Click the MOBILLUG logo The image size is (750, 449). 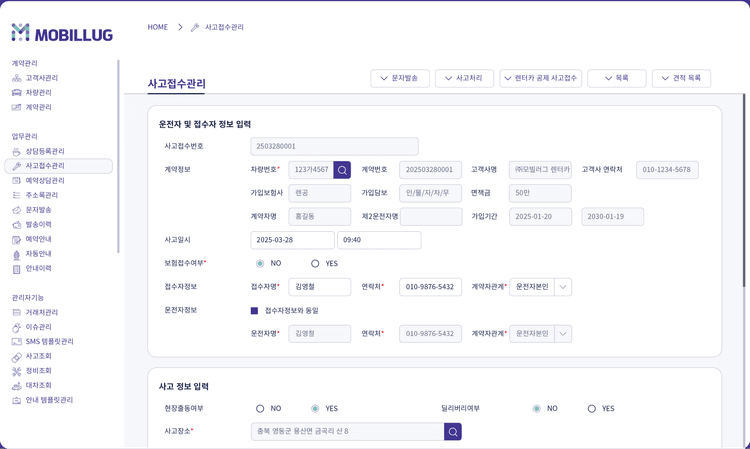click(x=62, y=33)
